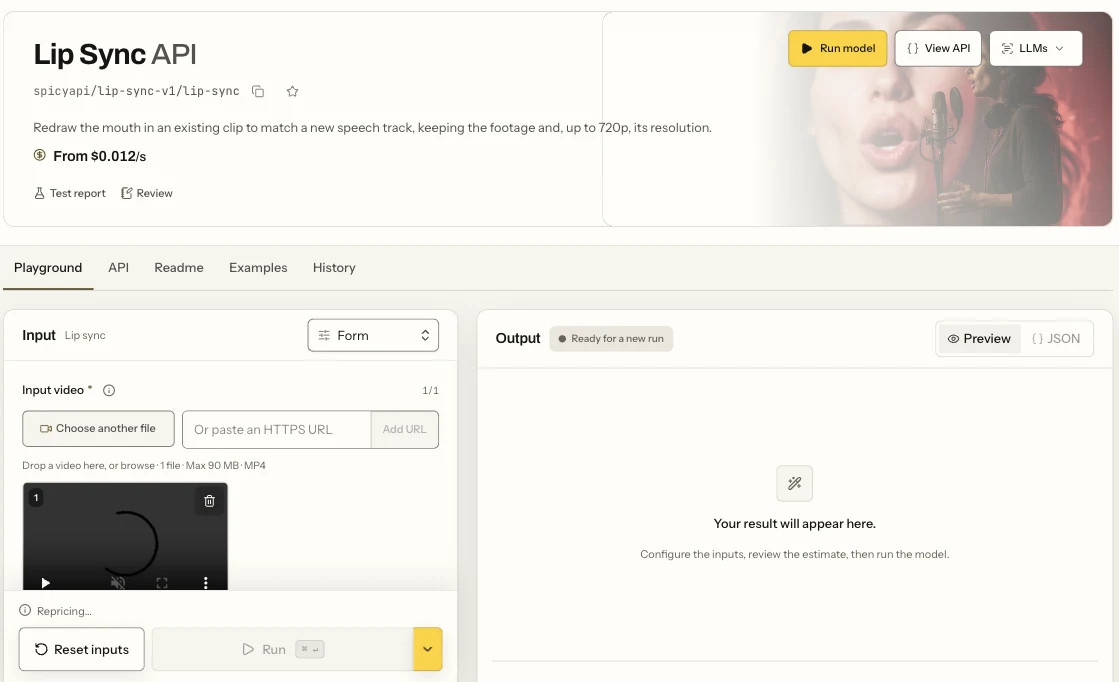Copy the spicyapi/lip-sync-v1/lip-sync model path

[x=258, y=91]
